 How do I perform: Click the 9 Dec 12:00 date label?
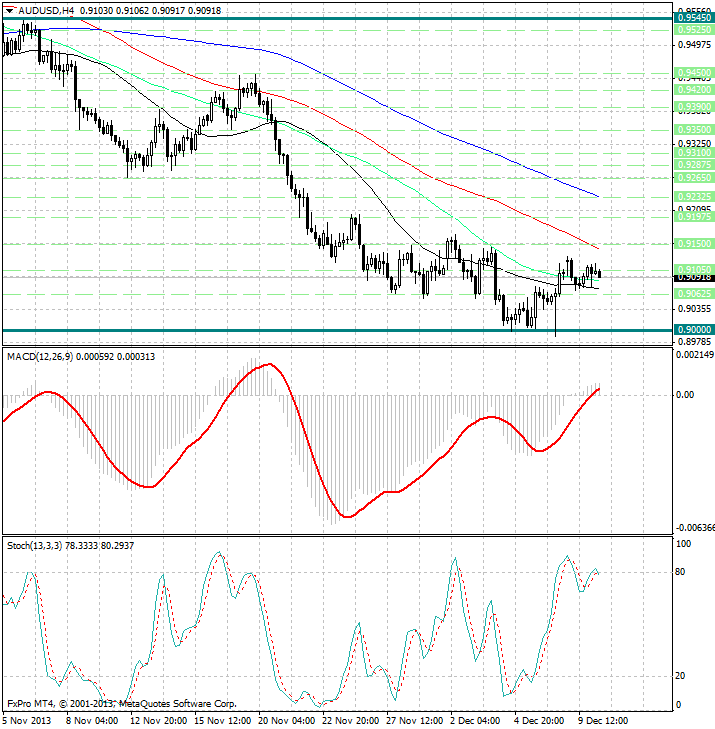(x=603, y=721)
